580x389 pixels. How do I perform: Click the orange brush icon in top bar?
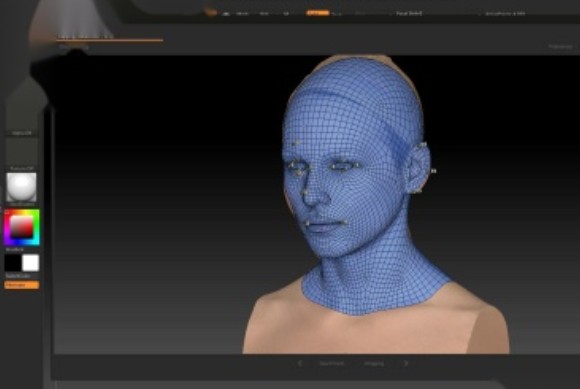click(210, 12)
